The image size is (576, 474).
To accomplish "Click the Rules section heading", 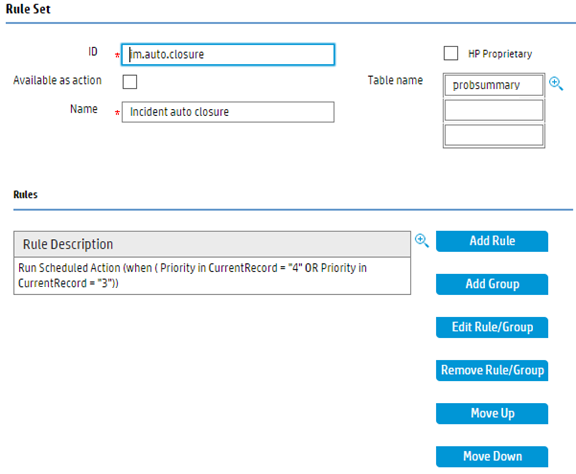I will point(25,194).
